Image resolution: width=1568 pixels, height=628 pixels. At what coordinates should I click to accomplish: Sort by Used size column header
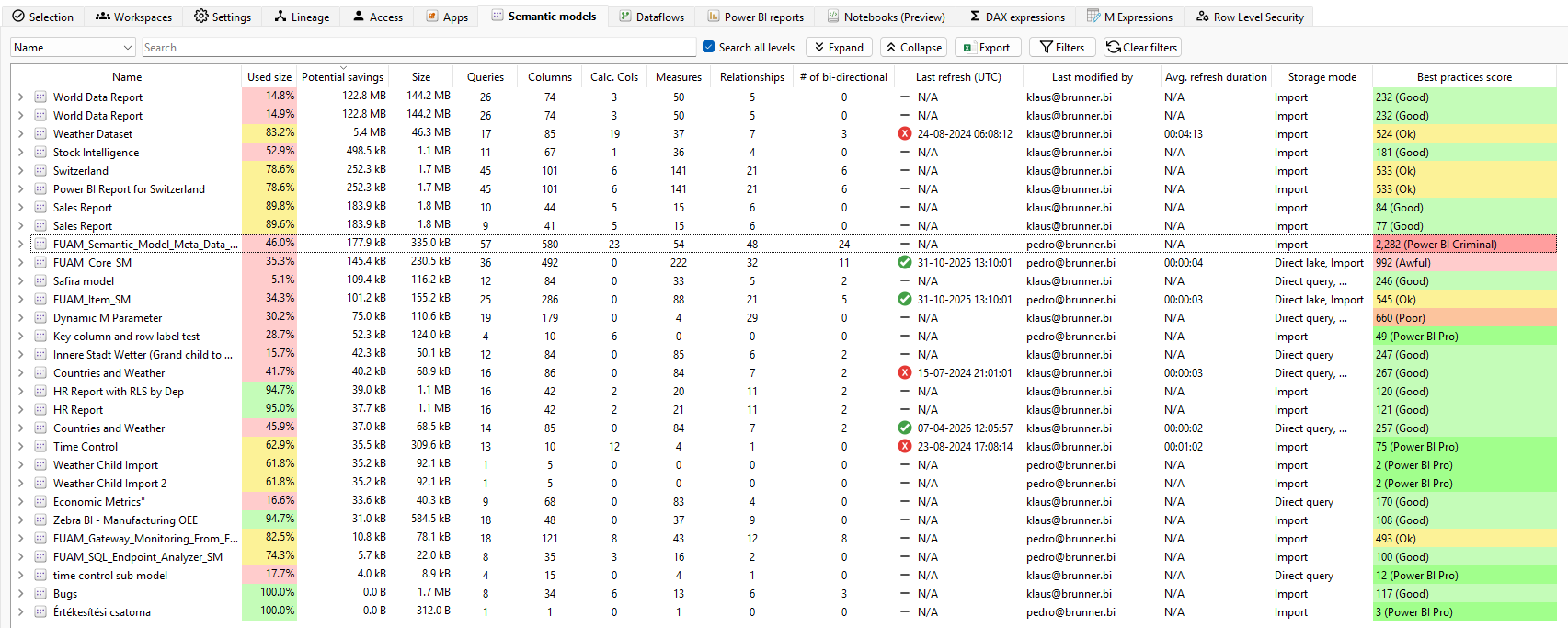point(269,77)
